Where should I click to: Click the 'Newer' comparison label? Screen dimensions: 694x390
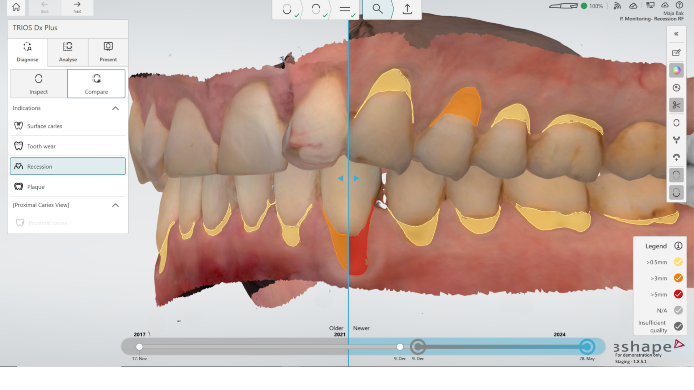pyautogui.click(x=361, y=328)
